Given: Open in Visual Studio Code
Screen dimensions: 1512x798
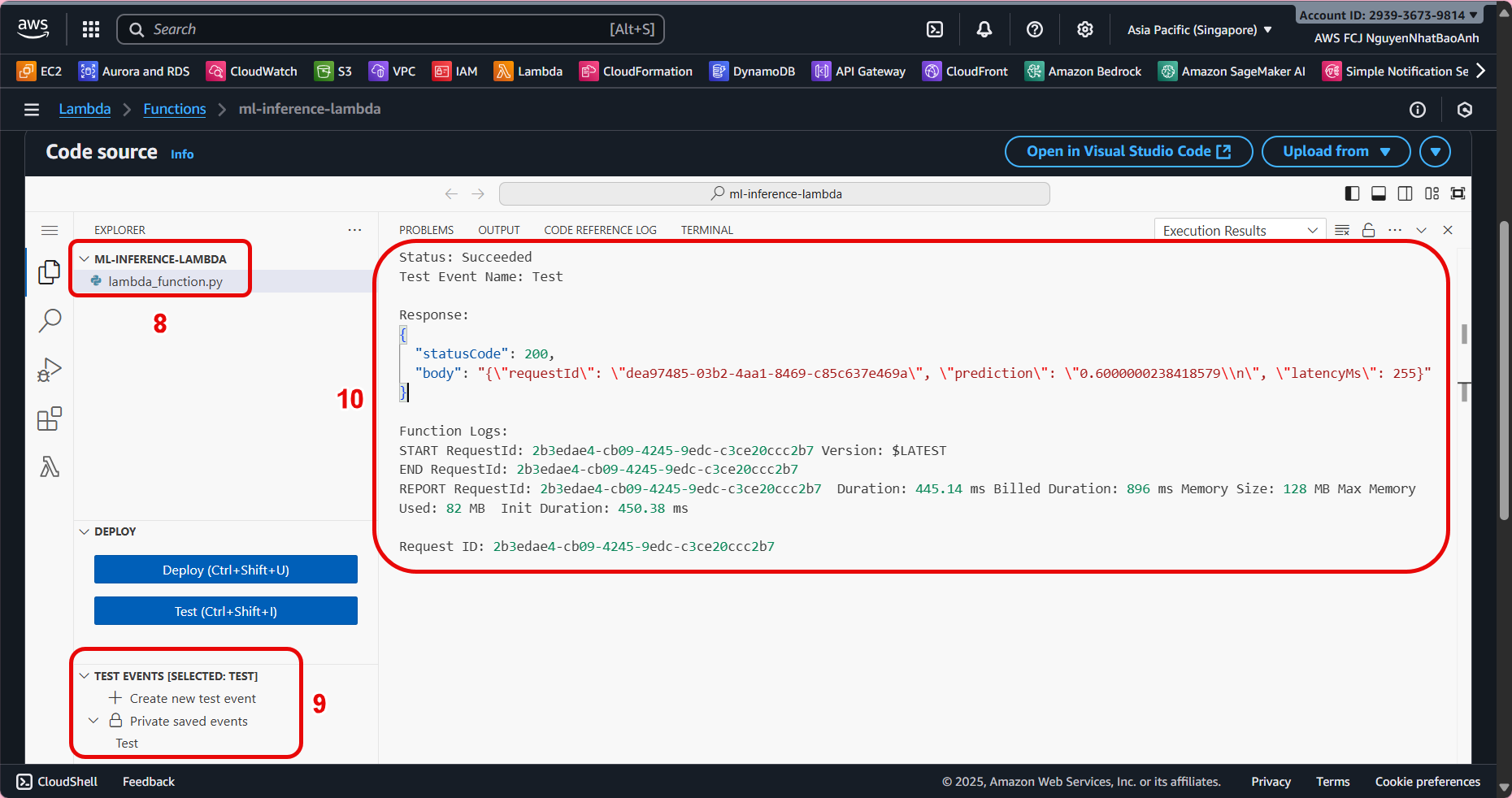Looking at the screenshot, I should pyautogui.click(x=1128, y=151).
